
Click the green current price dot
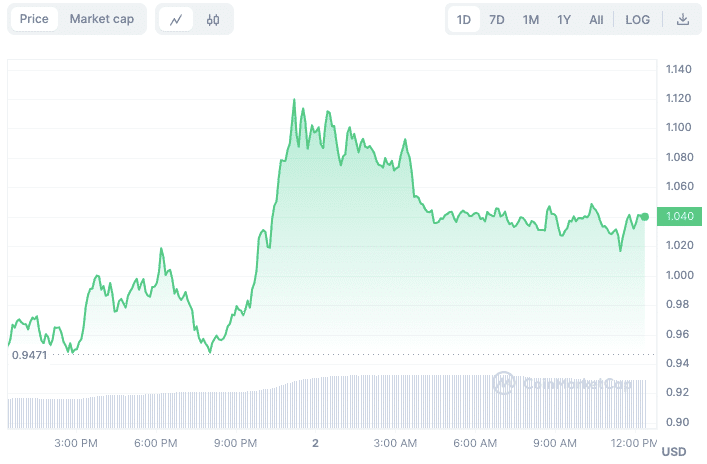pos(645,217)
